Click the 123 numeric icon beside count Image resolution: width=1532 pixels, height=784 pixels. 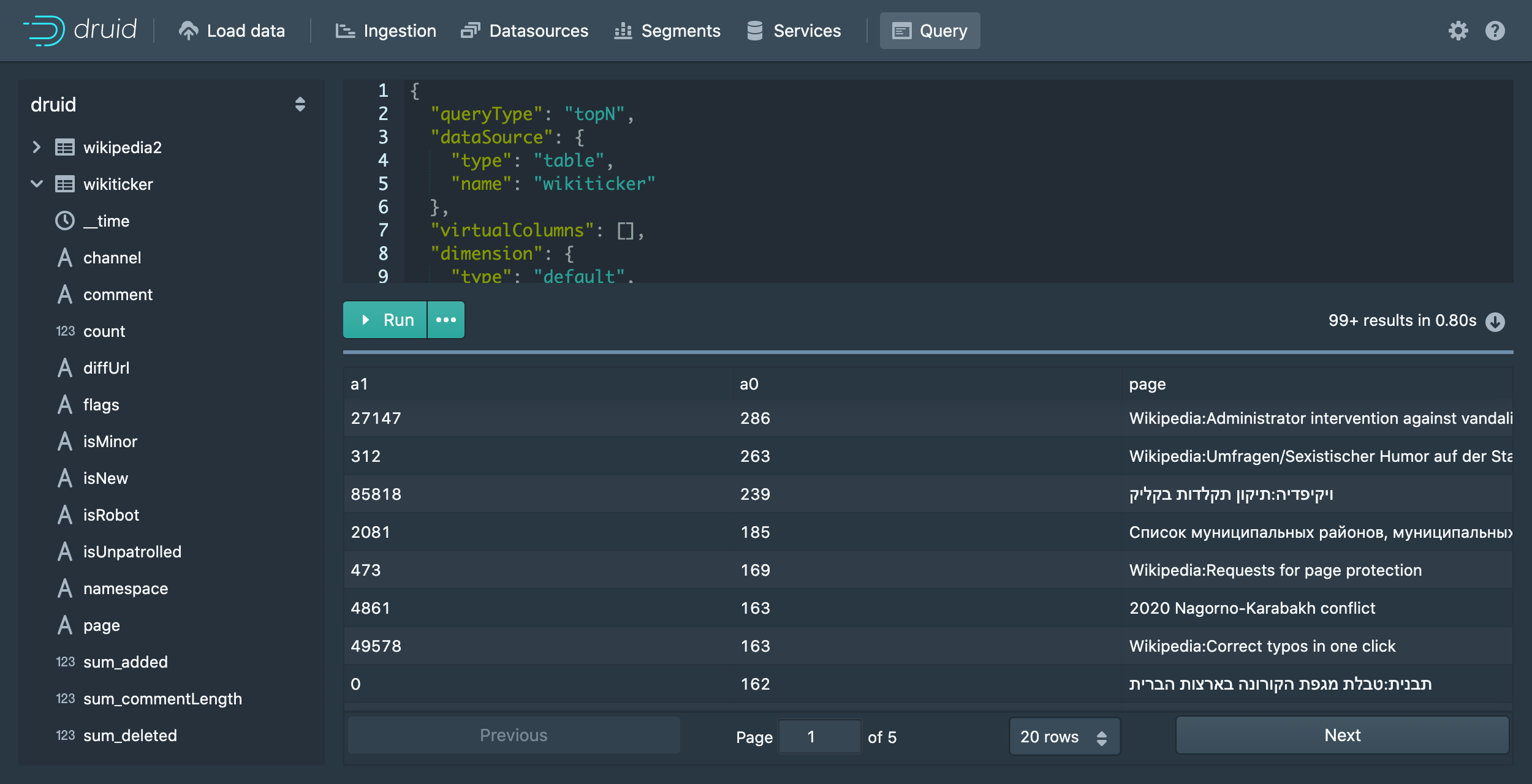pyautogui.click(x=66, y=331)
